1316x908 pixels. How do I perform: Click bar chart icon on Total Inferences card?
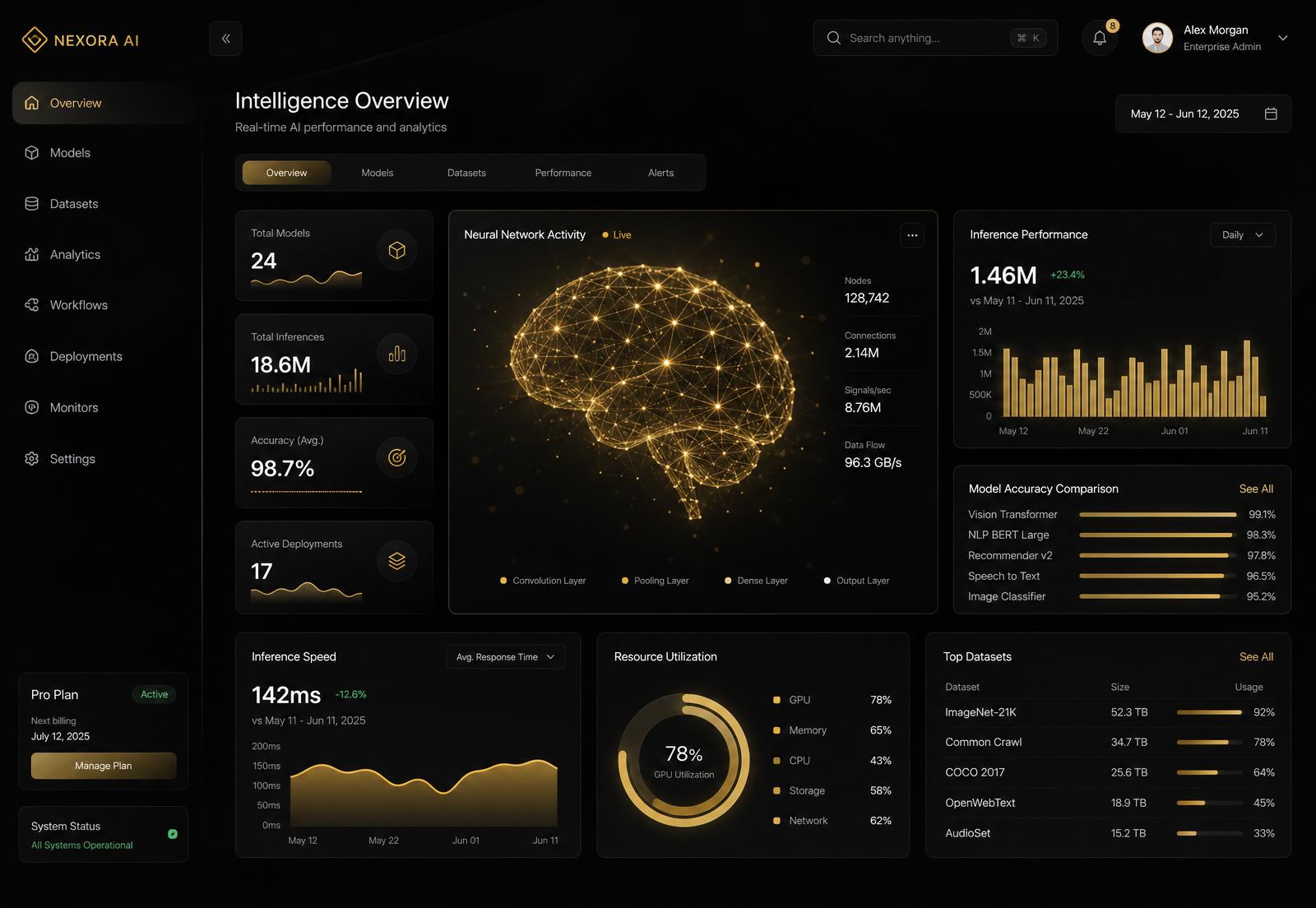coord(396,354)
